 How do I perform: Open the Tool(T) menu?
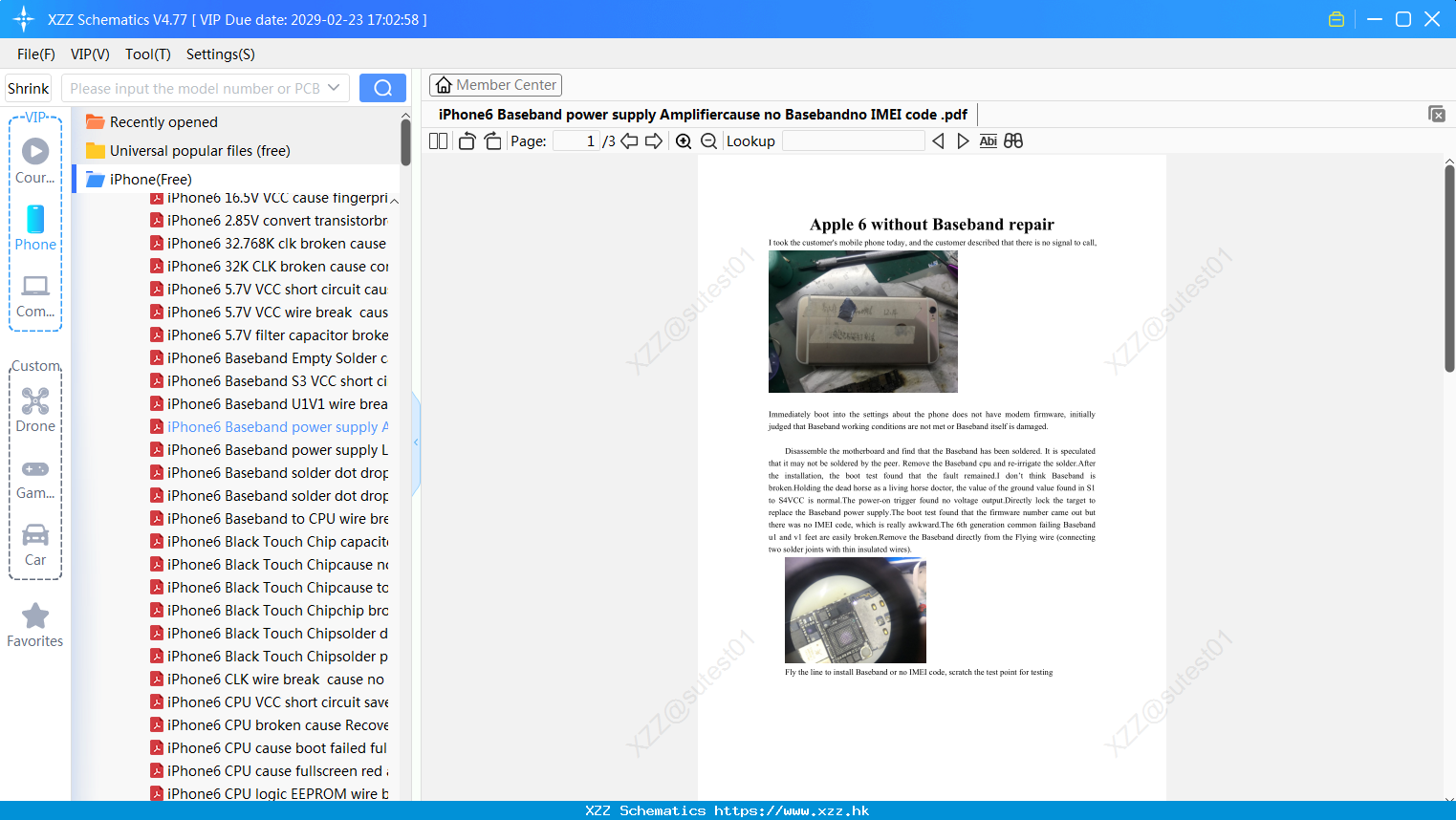coord(148,54)
